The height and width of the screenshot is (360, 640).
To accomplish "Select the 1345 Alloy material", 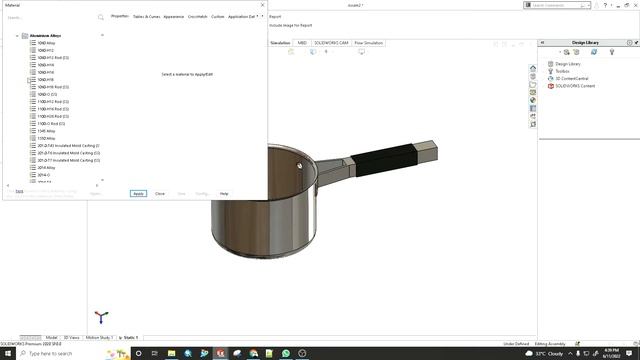I will (x=46, y=131).
